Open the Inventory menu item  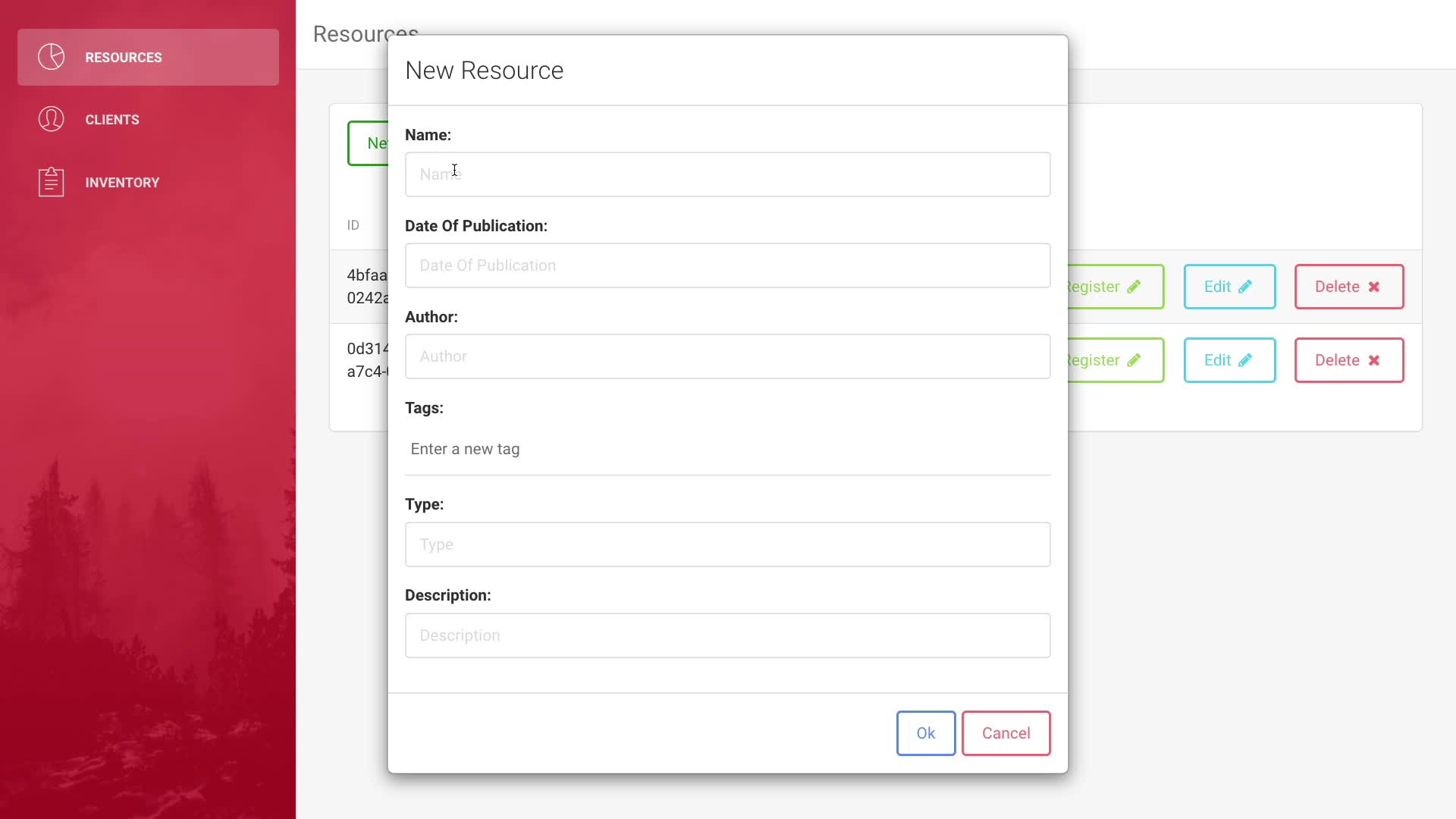point(122,183)
